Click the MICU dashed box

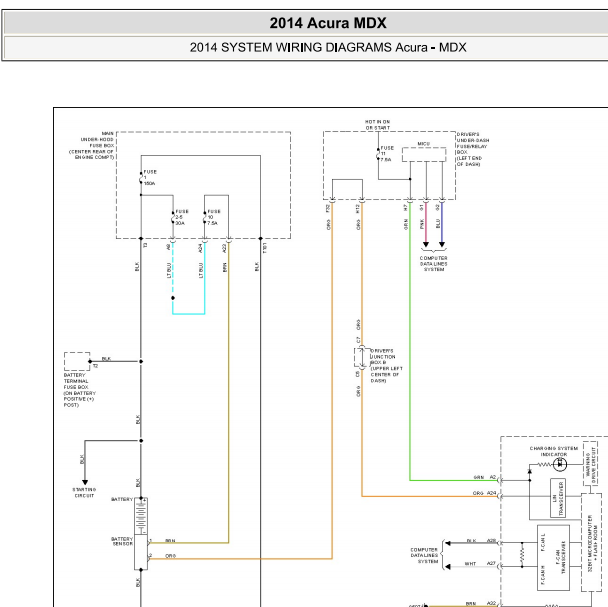pyautogui.click(x=424, y=154)
